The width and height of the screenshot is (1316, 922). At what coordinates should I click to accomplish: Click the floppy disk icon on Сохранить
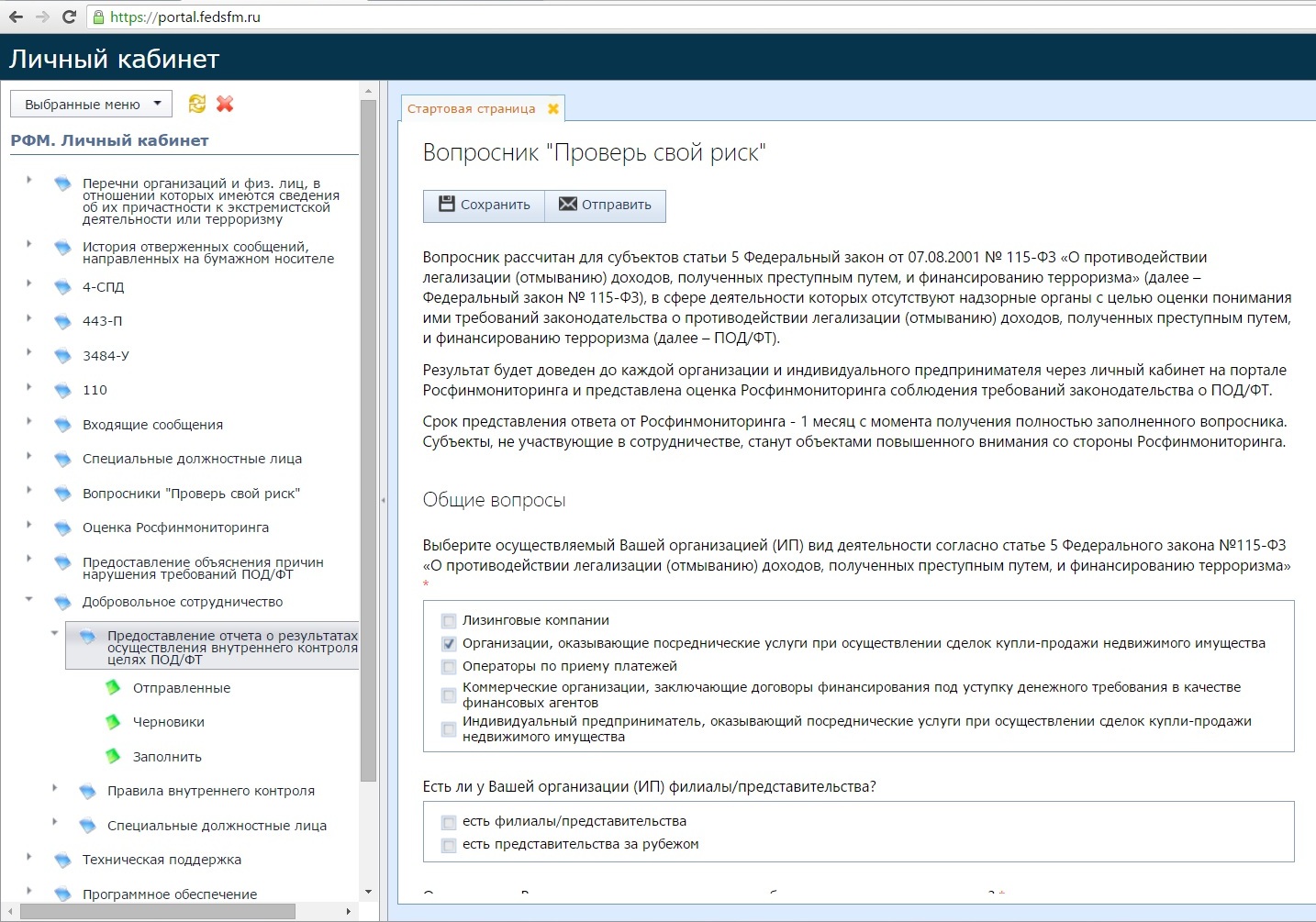(x=447, y=204)
